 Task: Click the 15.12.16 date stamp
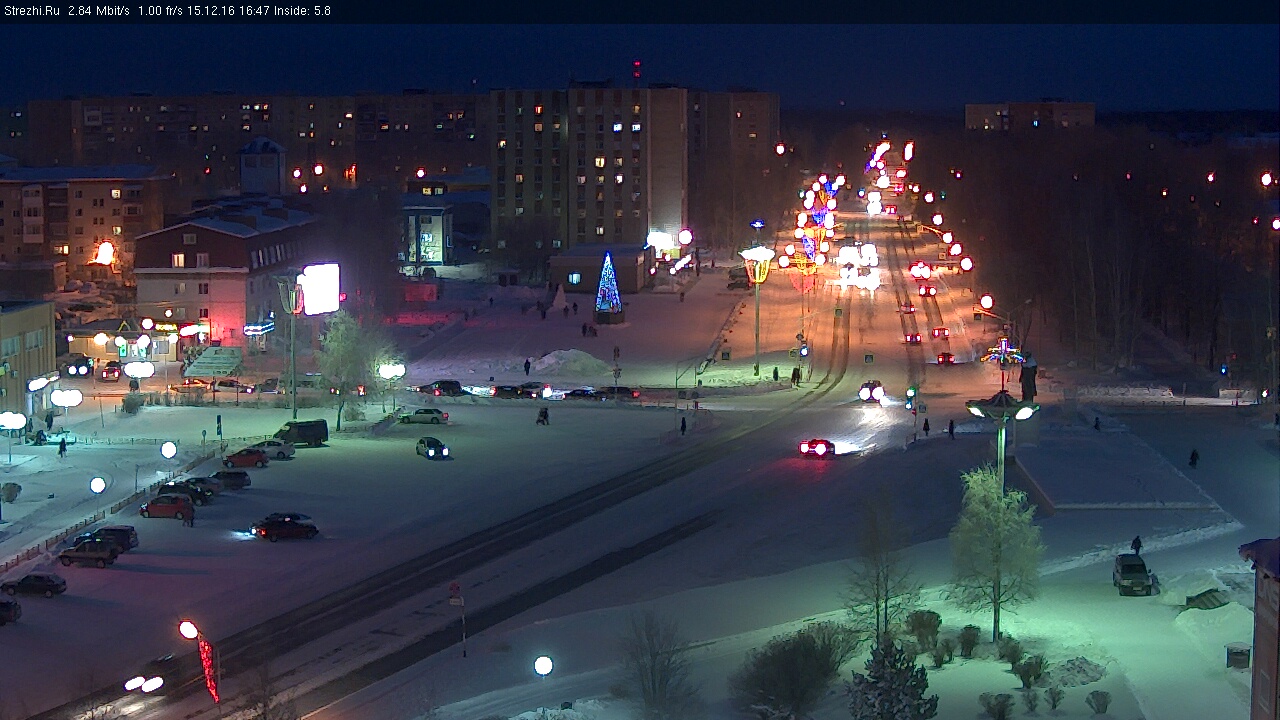[209, 11]
